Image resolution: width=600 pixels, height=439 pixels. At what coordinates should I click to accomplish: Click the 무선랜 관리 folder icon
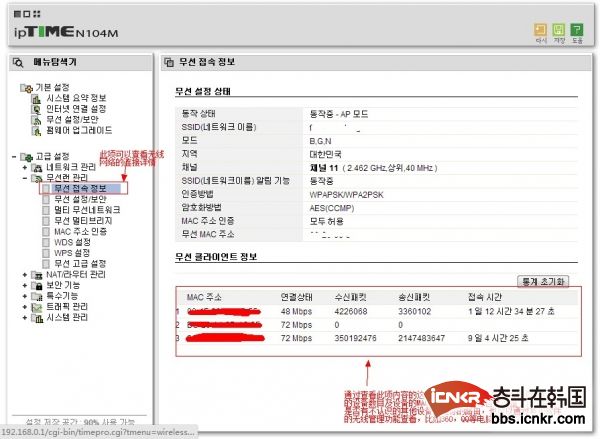[x=37, y=178]
